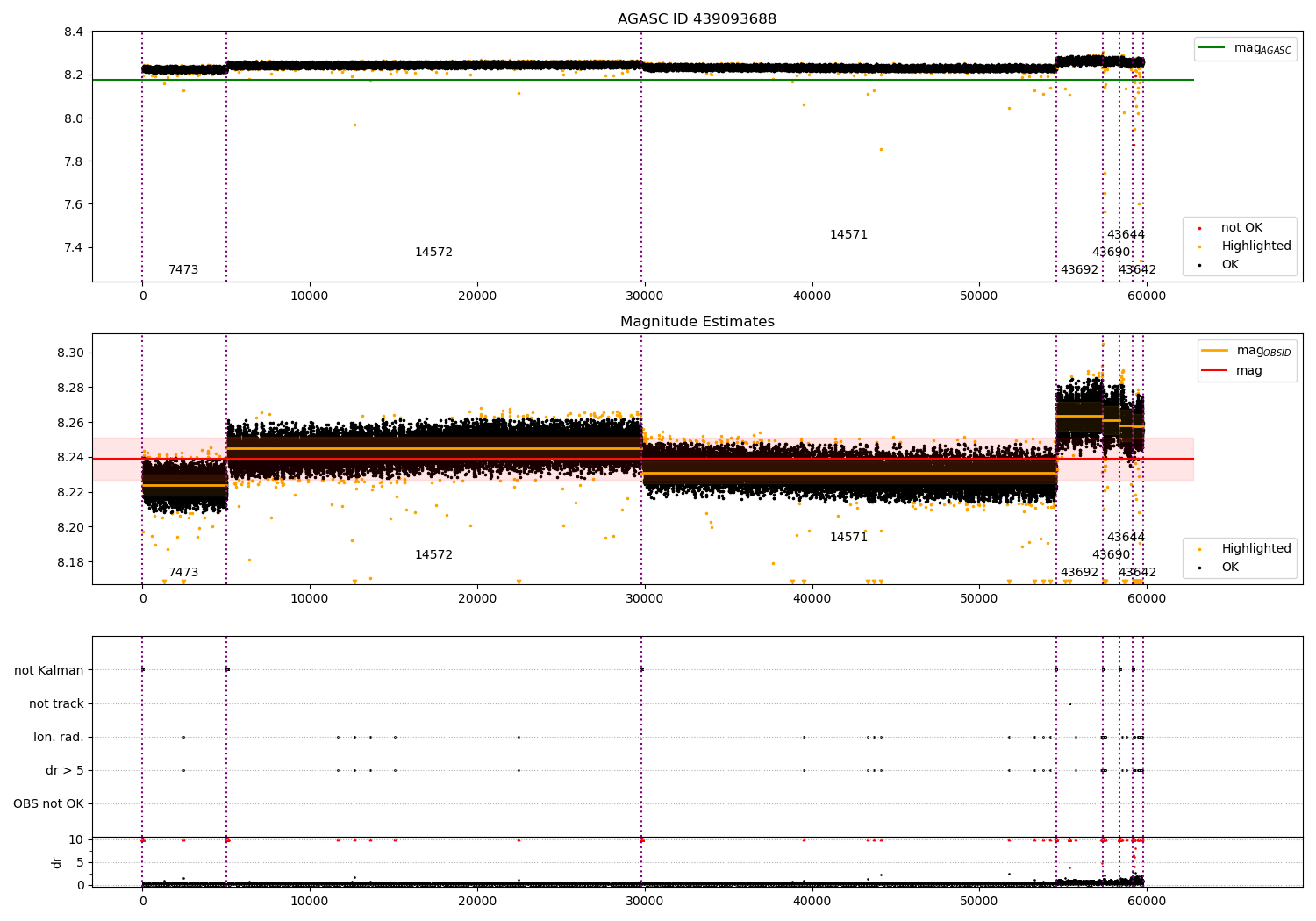Click the title 'AGASC ID 439093688'

click(697, 18)
